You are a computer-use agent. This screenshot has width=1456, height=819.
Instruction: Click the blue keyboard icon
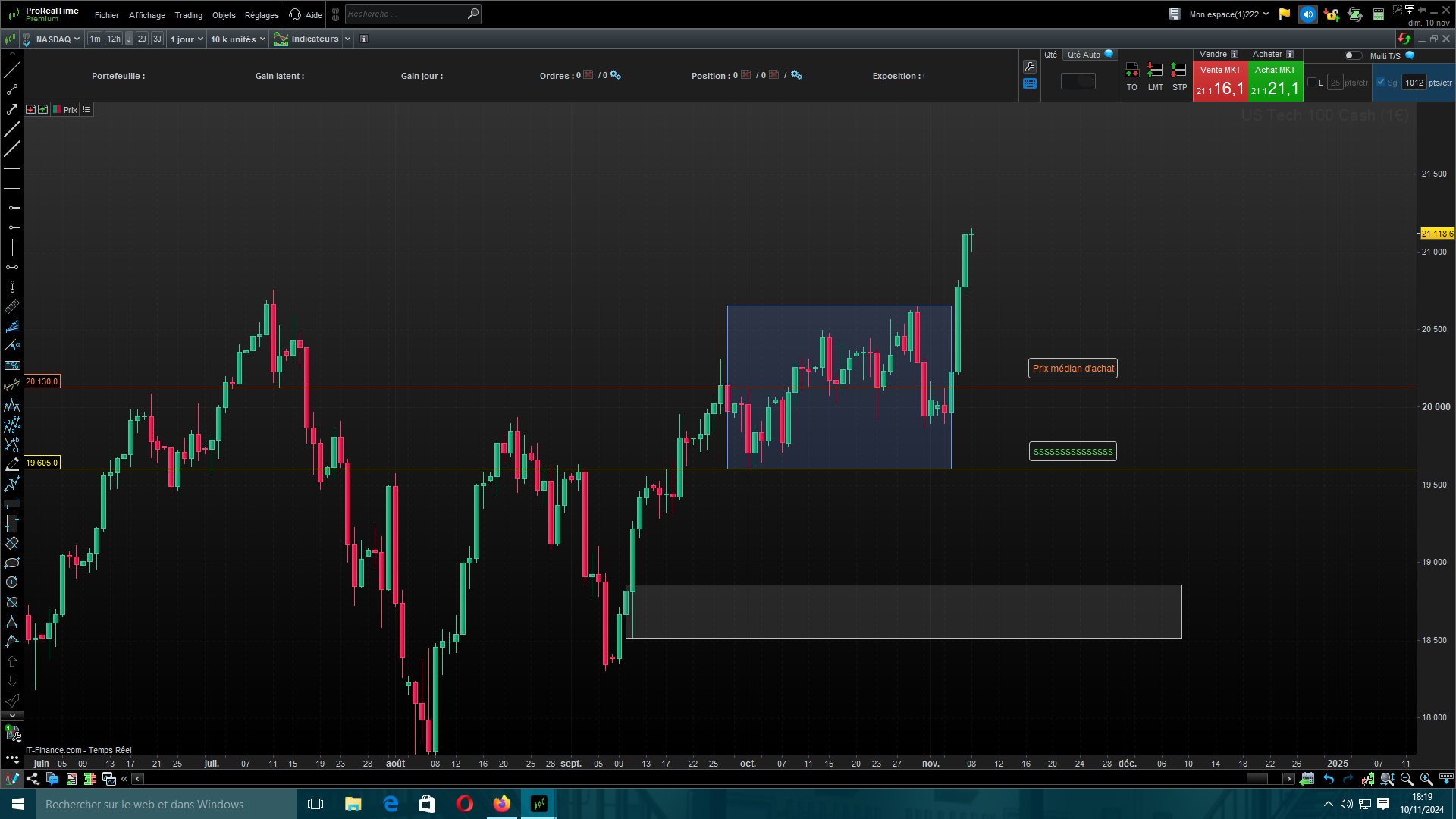point(1030,84)
